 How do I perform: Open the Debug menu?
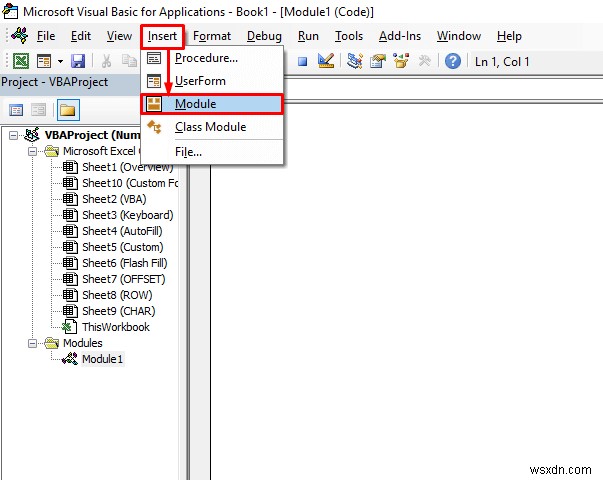(264, 36)
